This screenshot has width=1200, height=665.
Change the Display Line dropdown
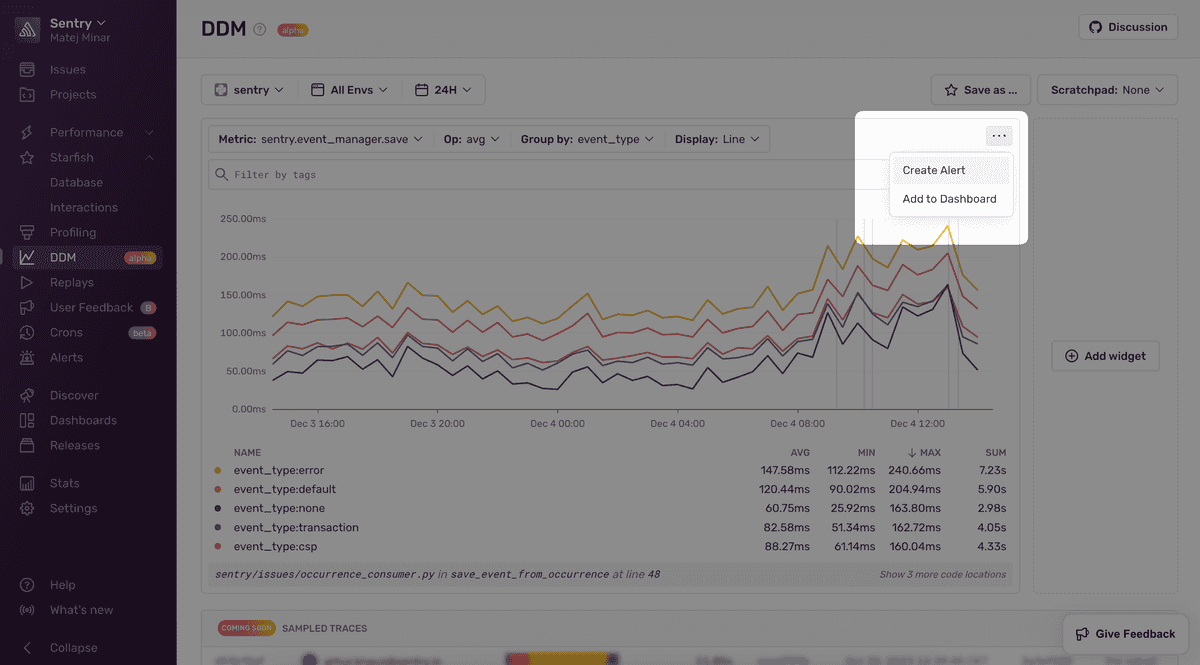coord(717,139)
